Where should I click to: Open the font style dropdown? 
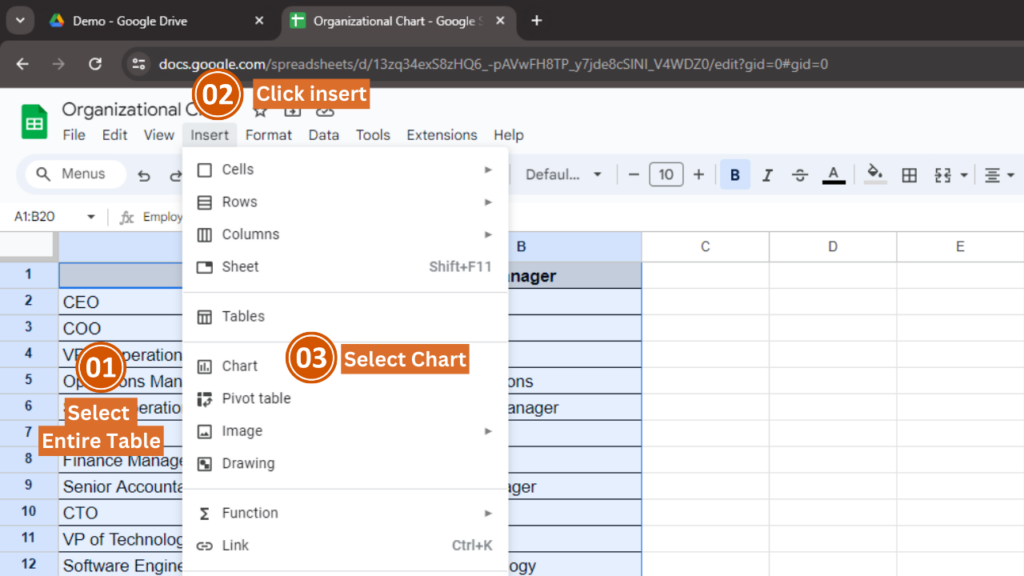563,174
